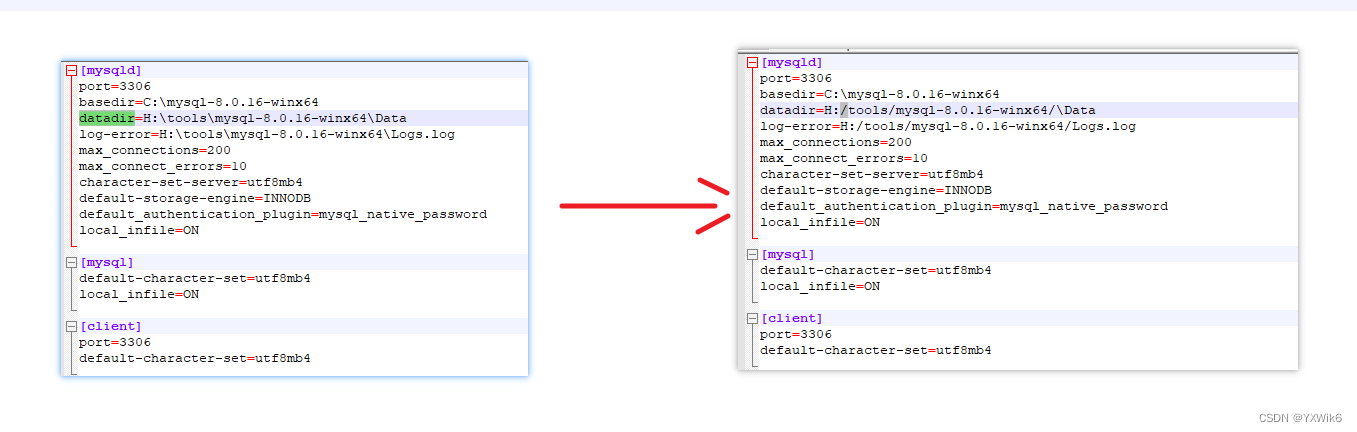This screenshot has height=432, width=1357.
Task: Click character-set-server=utf8mb4 in left editor
Action: (x=191, y=182)
